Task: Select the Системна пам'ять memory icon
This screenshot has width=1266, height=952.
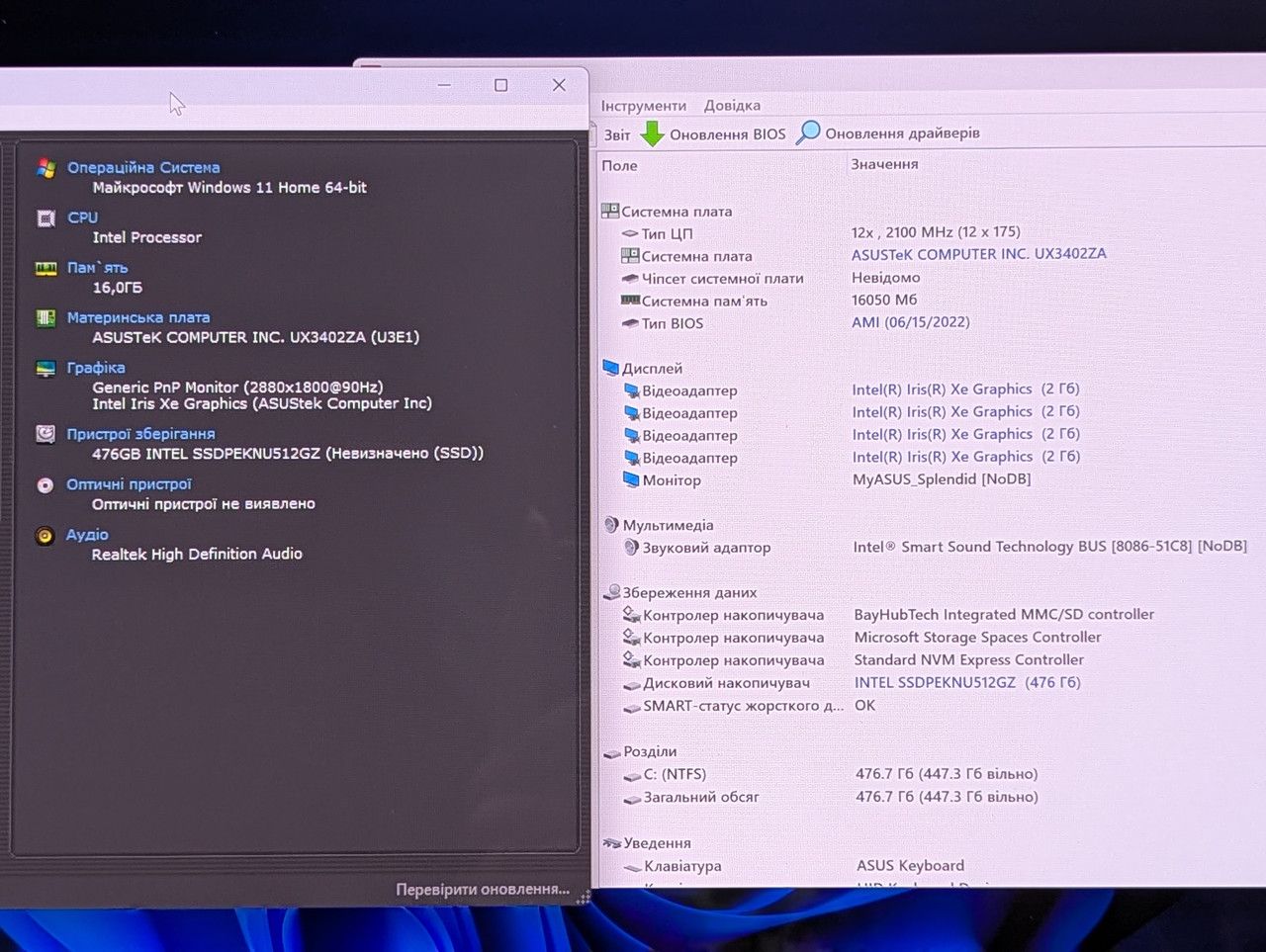Action: coord(630,301)
